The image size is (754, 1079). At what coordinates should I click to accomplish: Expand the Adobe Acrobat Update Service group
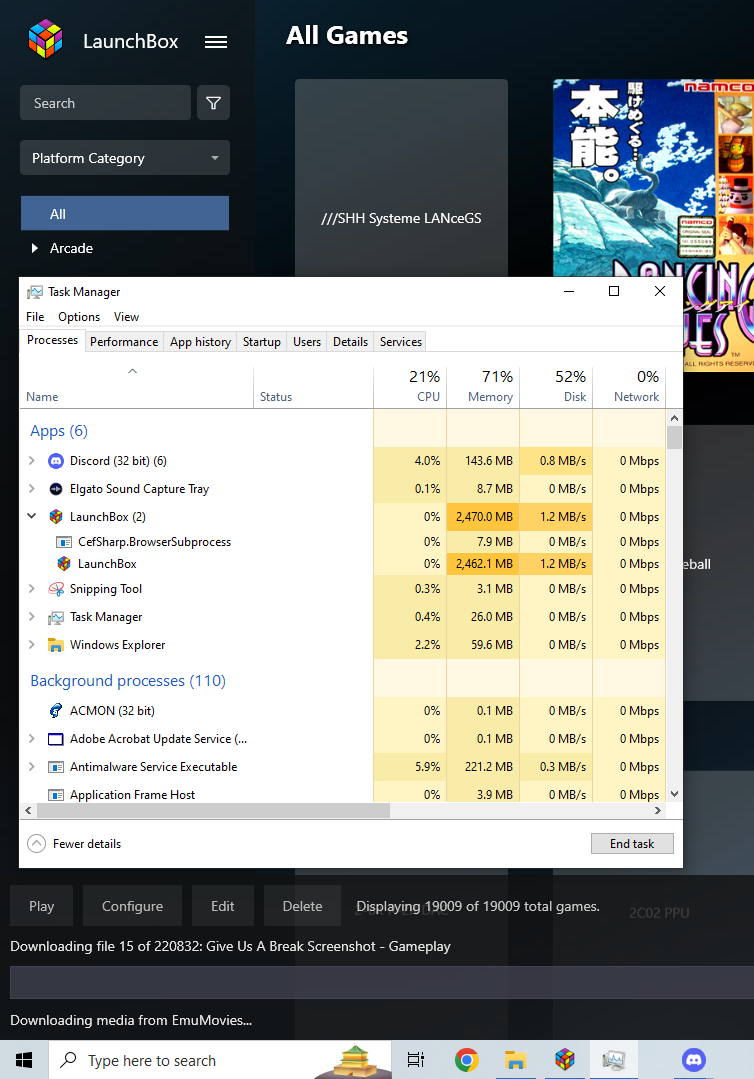click(32, 738)
